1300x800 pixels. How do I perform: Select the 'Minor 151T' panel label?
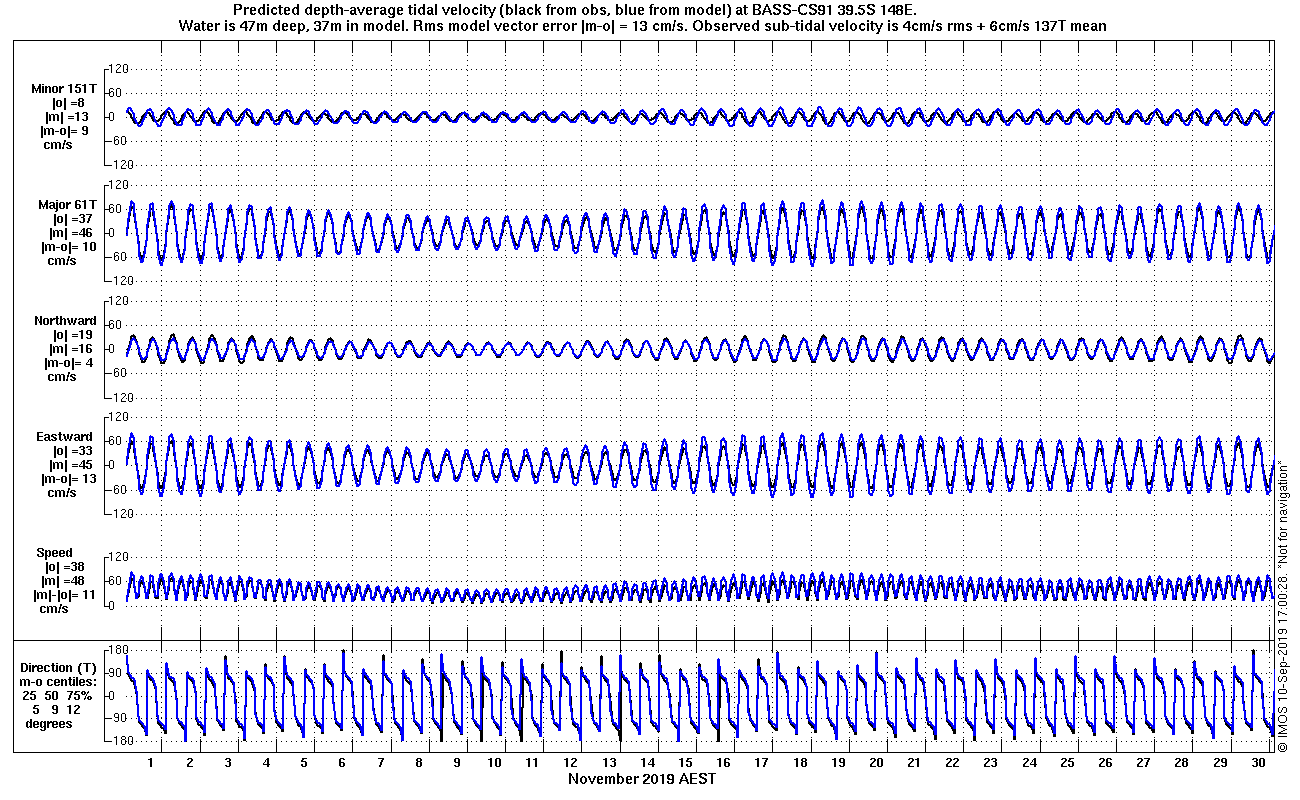(64, 89)
